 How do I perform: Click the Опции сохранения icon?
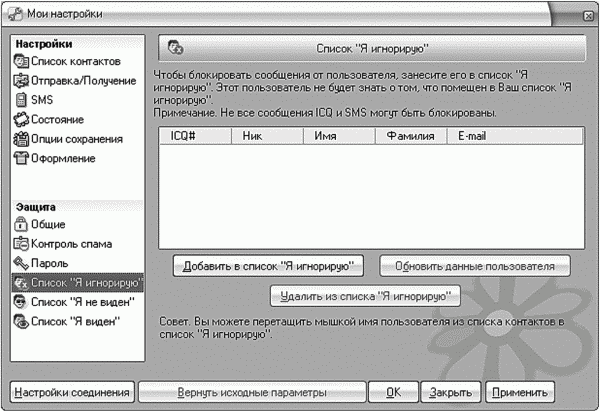tap(21, 139)
